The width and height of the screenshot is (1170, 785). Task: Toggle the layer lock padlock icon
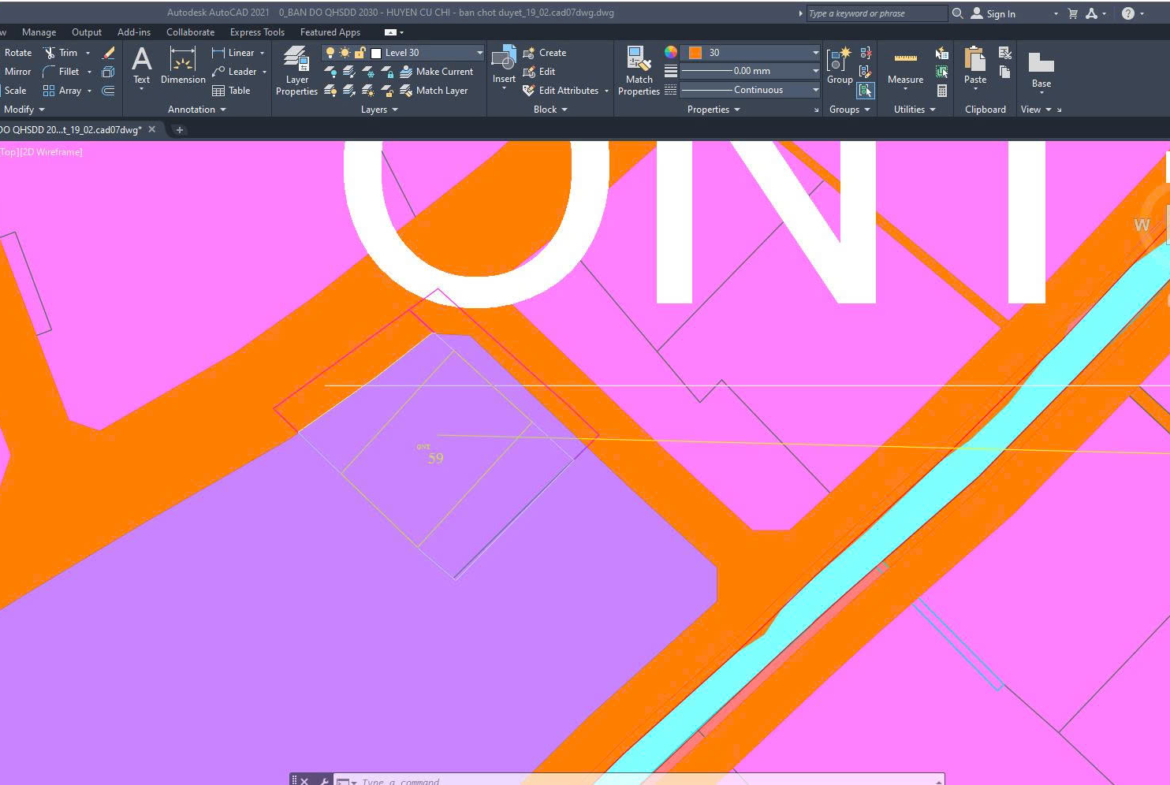359,53
